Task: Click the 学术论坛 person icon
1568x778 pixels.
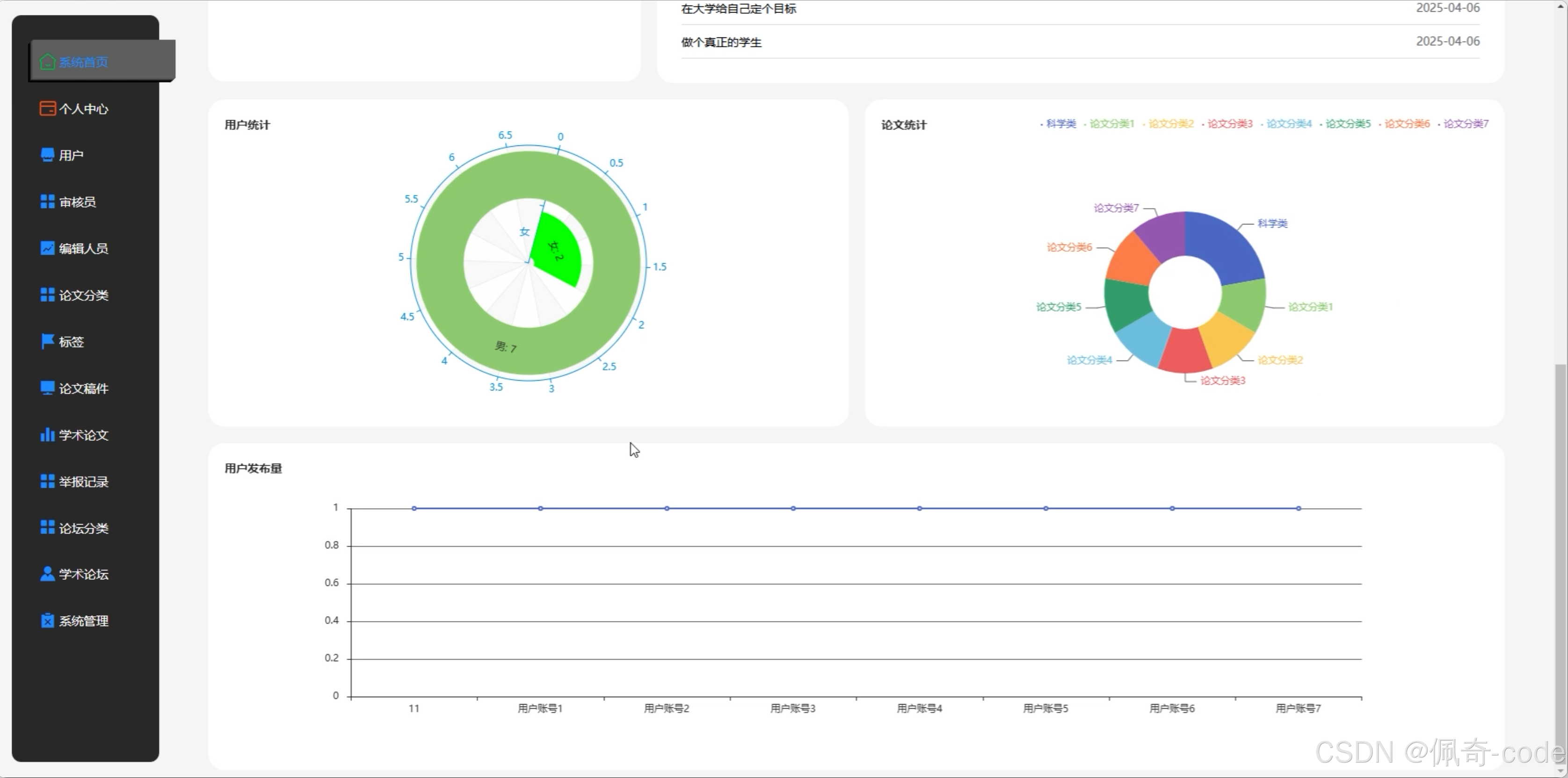Action: pos(47,574)
